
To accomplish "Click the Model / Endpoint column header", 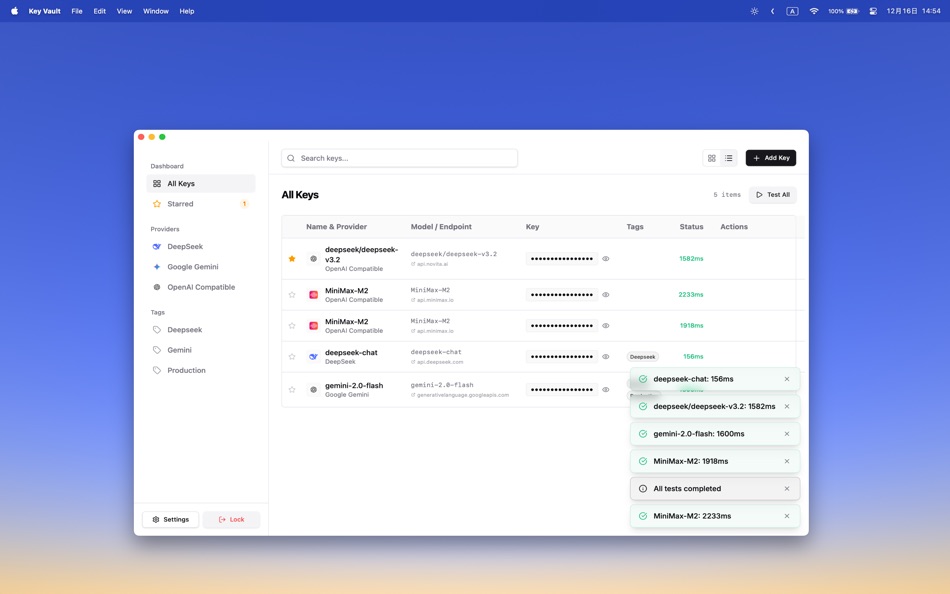I will pyautogui.click(x=441, y=227).
